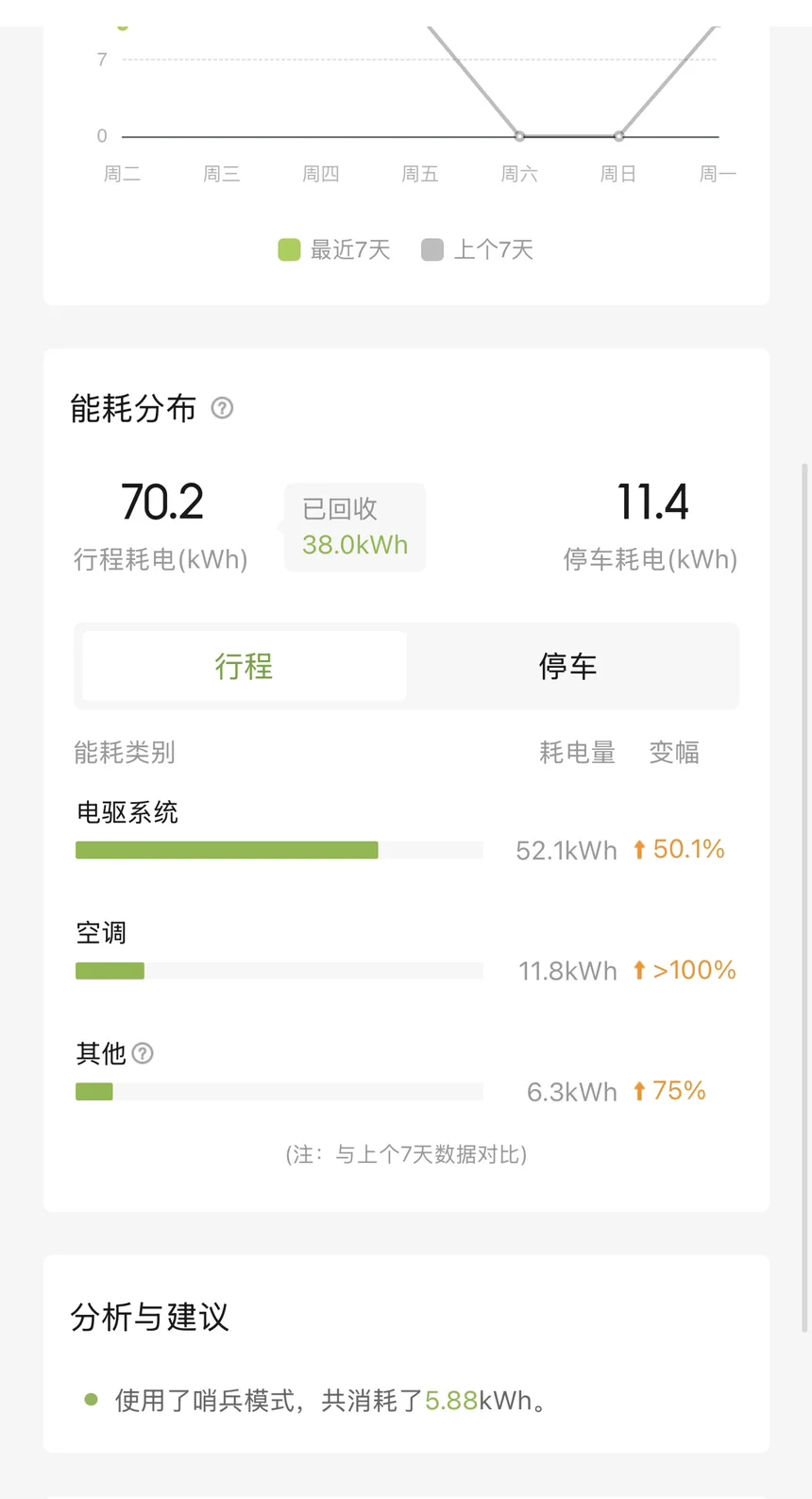Tap the 70.2 行程耗电 value
The width and height of the screenshot is (812, 1499).
point(161,502)
